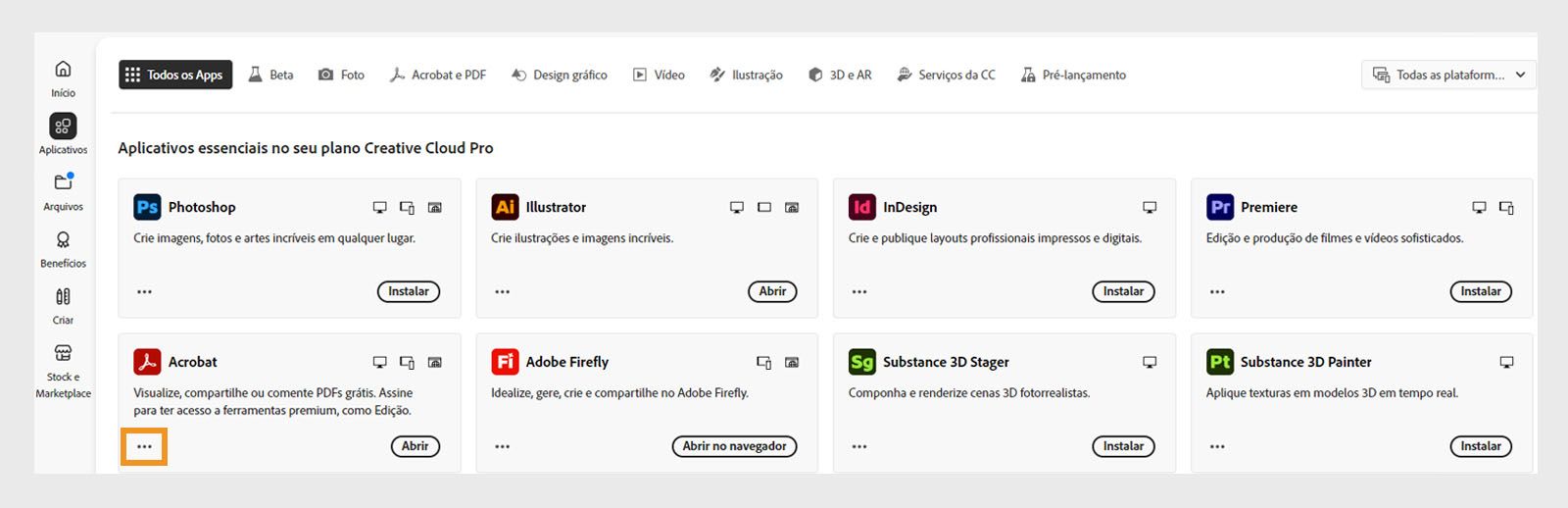
Task: Click Premiere desktop platform icon
Action: click(1480, 208)
